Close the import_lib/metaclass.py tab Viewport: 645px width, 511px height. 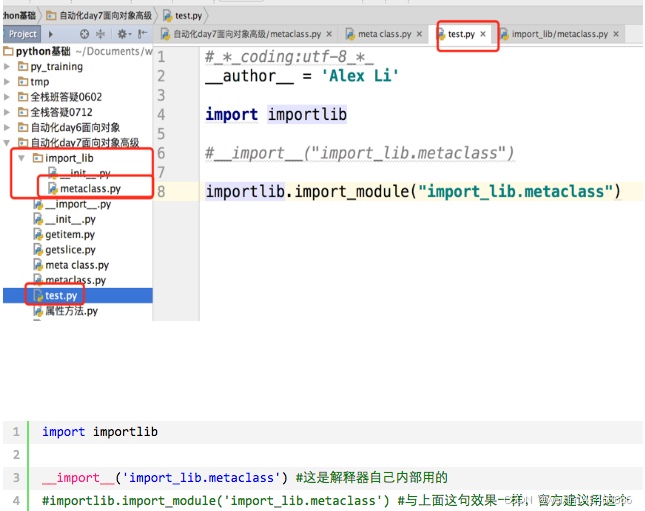pyautogui.click(x=616, y=34)
